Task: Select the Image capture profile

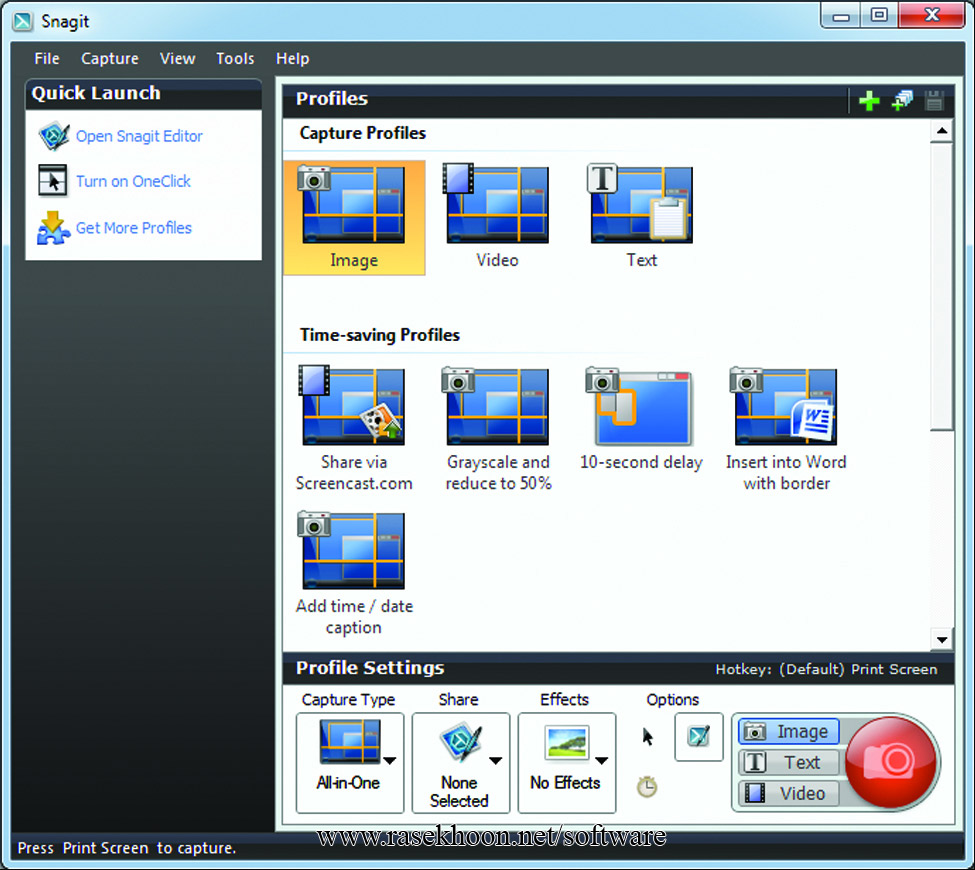Action: pyautogui.click(x=354, y=205)
